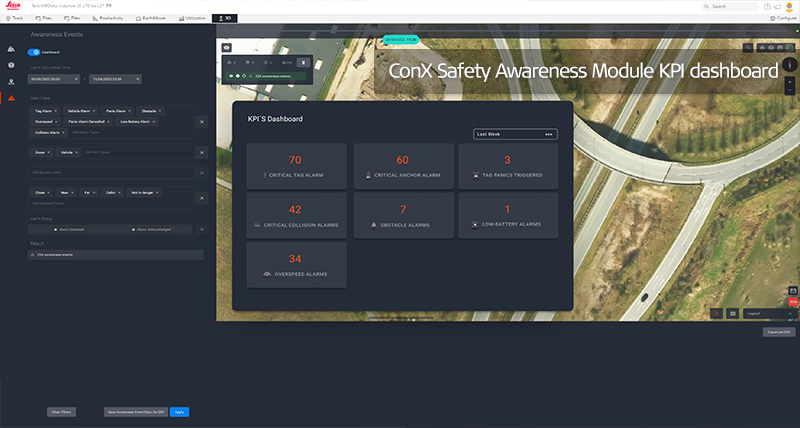Select Alarm Acknowledged status option

[152, 230]
